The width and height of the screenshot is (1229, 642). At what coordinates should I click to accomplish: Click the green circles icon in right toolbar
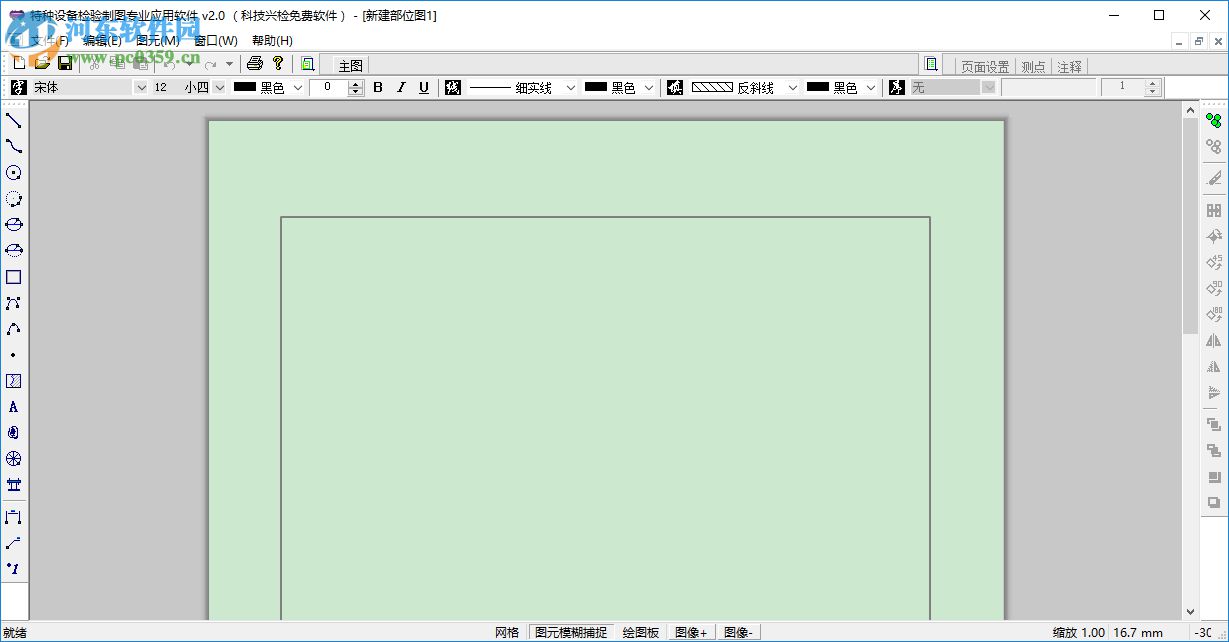[x=1214, y=121]
